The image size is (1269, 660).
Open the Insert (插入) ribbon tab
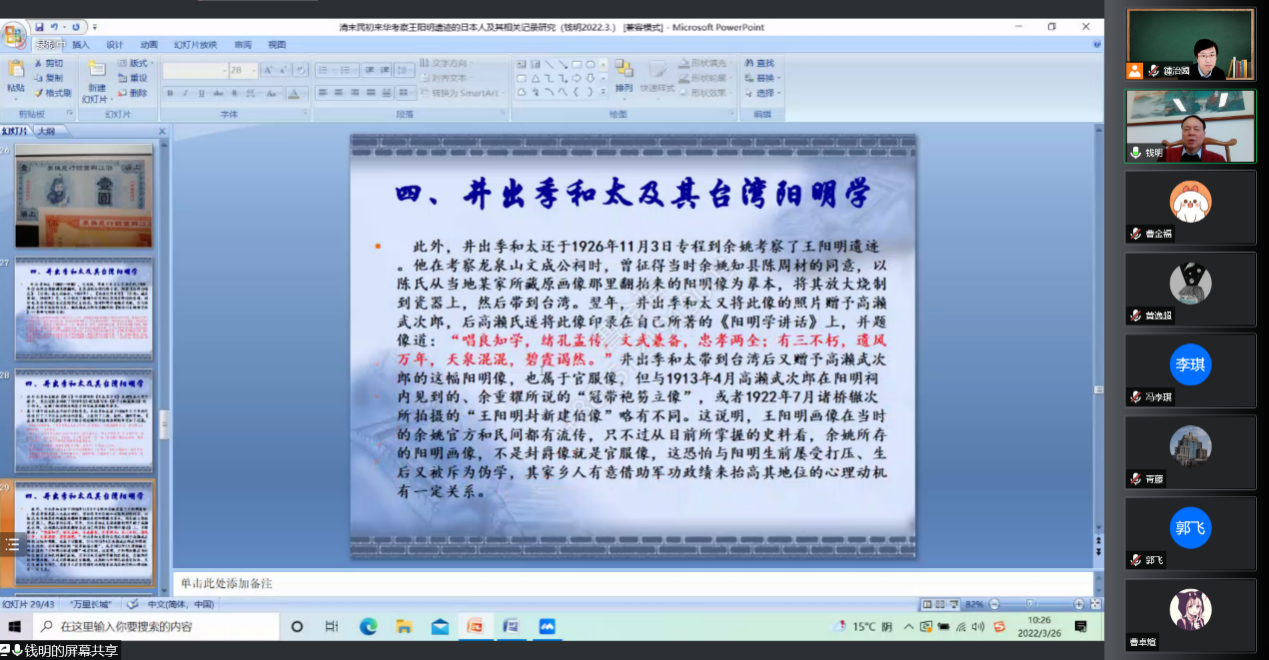[x=81, y=45]
